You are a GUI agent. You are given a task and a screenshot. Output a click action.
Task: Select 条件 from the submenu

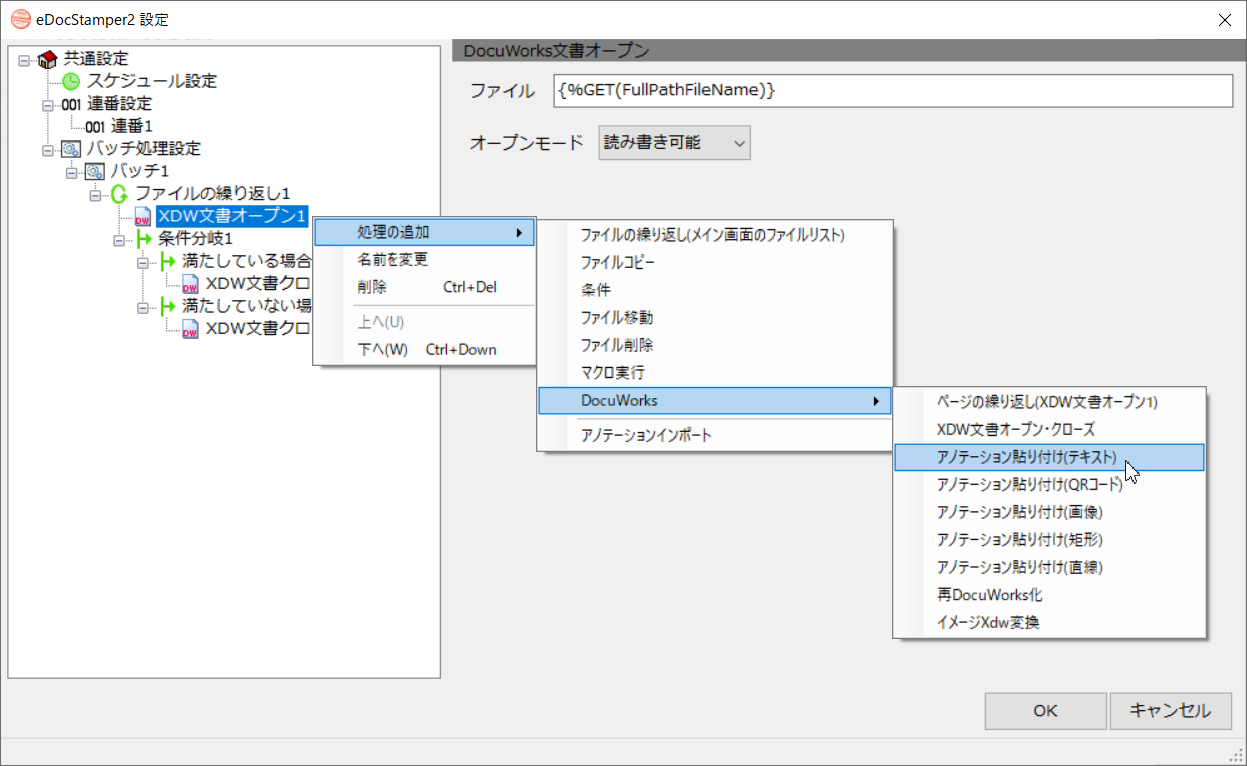(714, 290)
